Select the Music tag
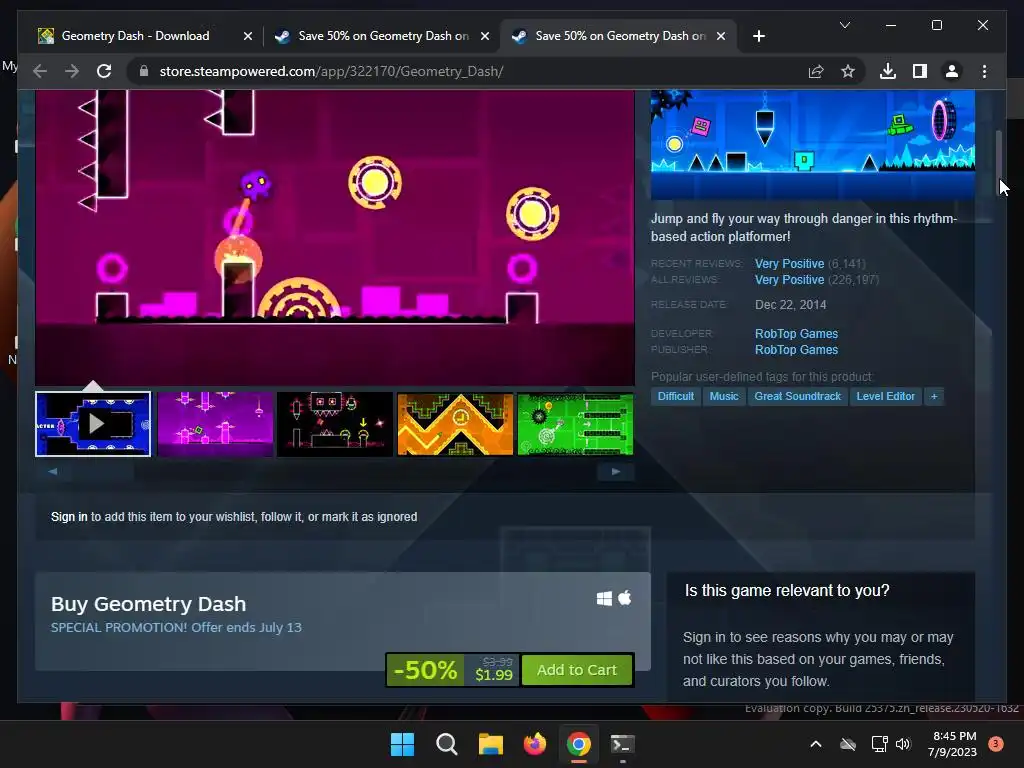Screen dimensions: 1024x768 pyautogui.click(x=724, y=396)
